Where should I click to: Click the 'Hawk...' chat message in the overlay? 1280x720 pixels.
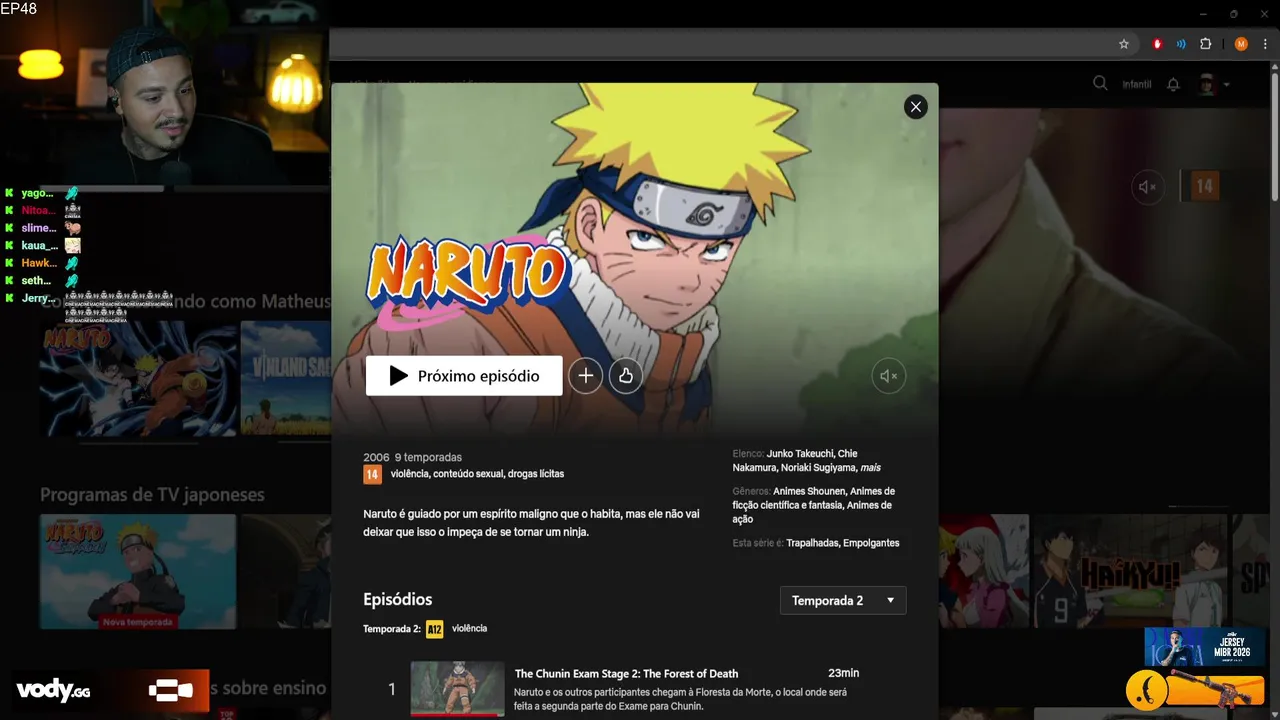pos(40,263)
